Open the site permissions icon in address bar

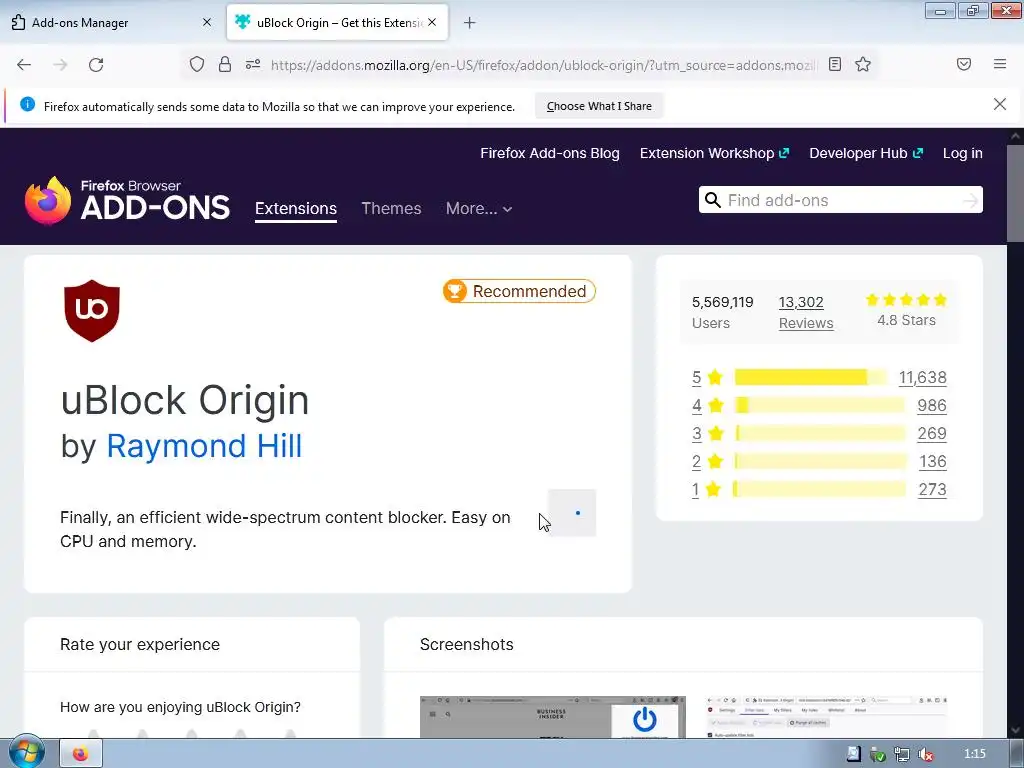(x=253, y=65)
